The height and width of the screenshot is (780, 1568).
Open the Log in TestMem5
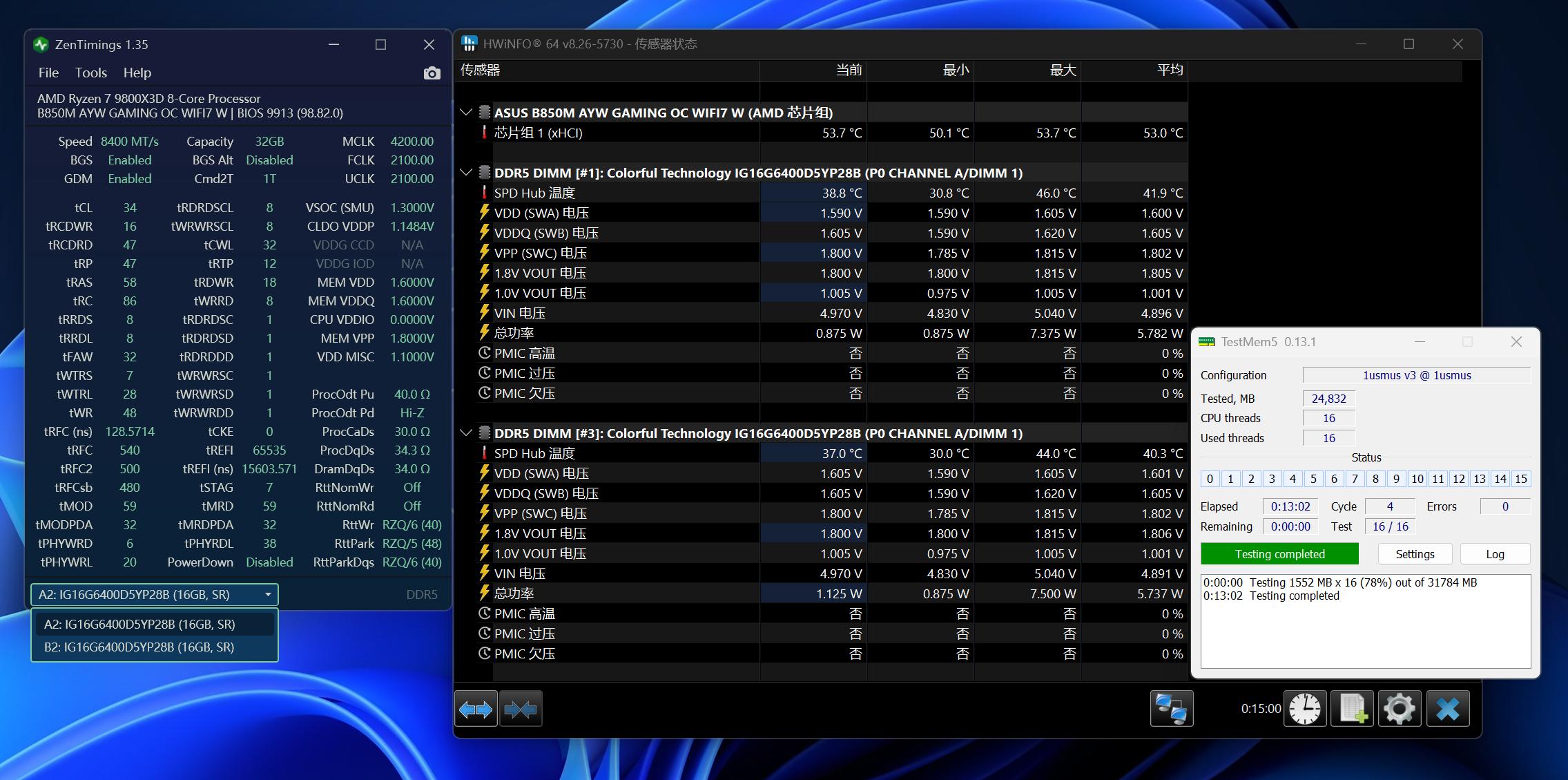point(1495,553)
